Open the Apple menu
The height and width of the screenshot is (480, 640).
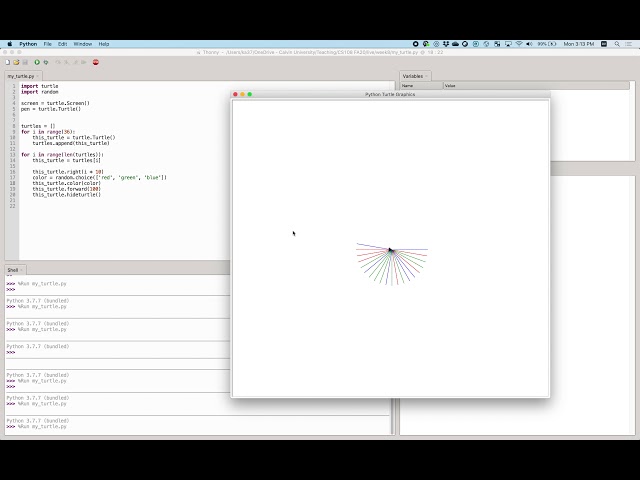(x=10, y=44)
